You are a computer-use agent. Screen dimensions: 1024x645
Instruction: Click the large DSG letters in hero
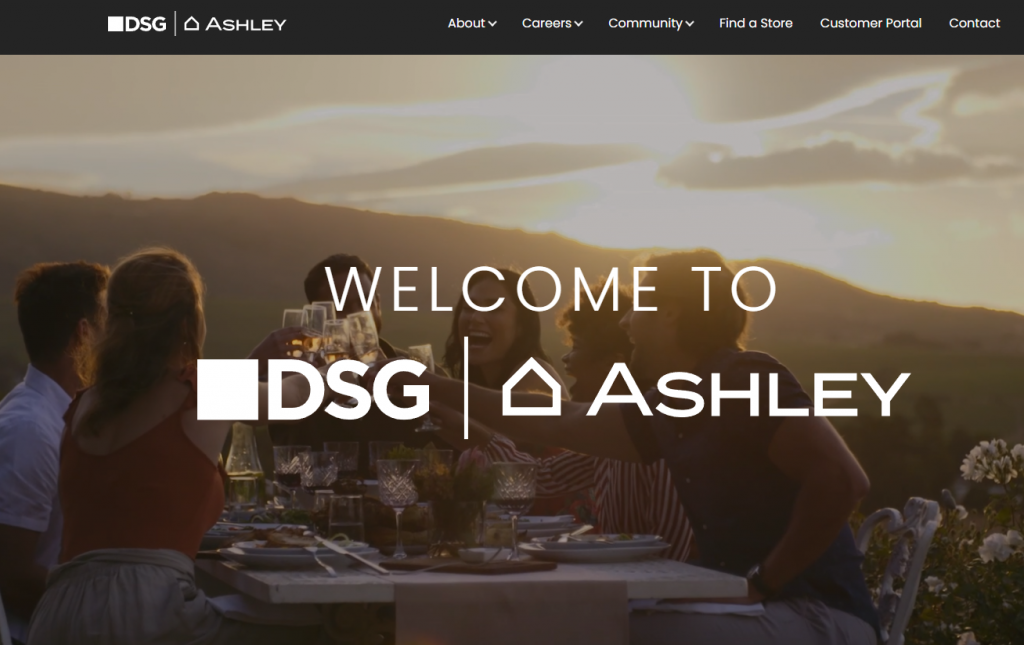[349, 390]
